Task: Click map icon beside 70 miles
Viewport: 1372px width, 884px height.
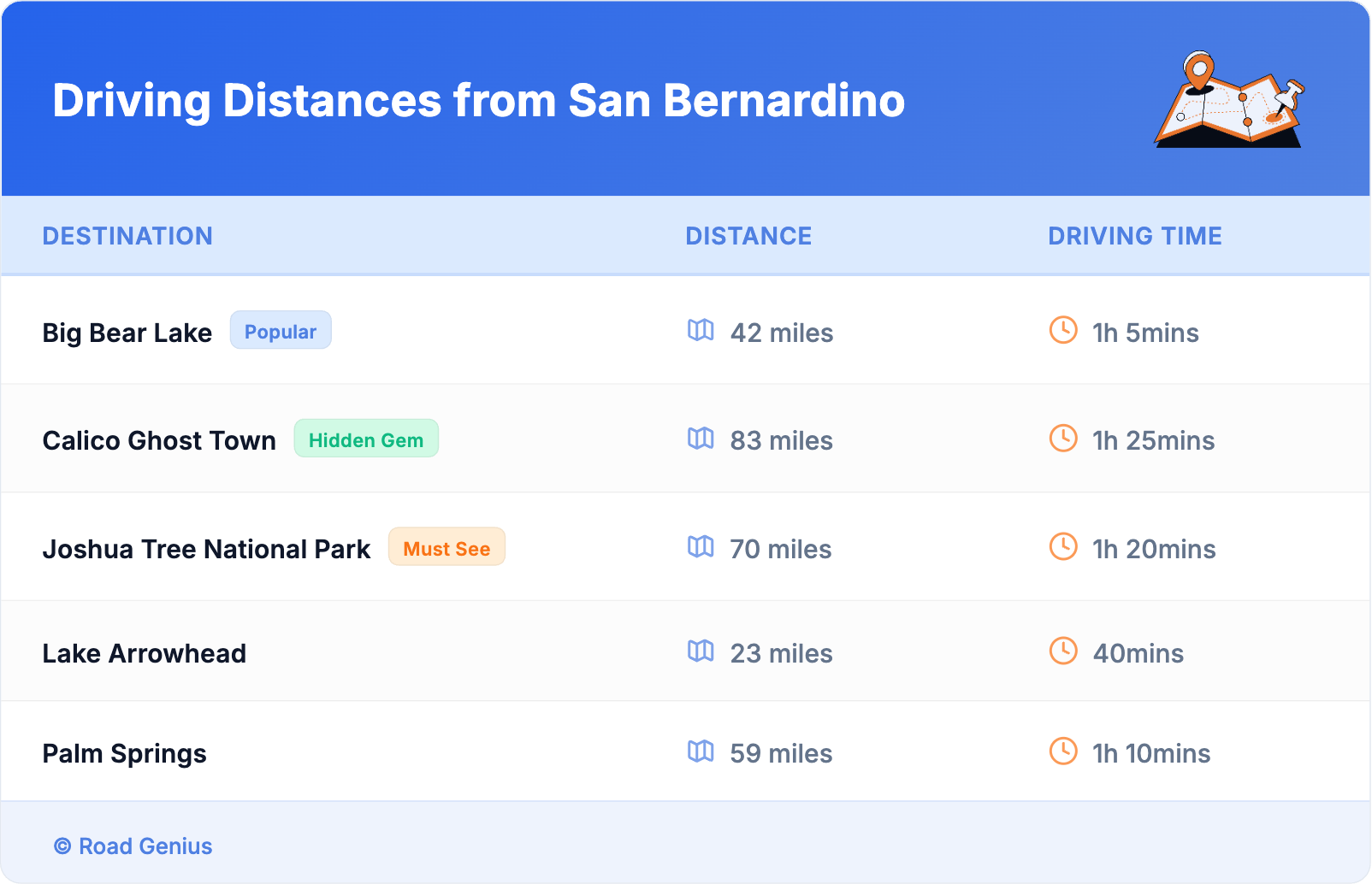Action: click(x=701, y=547)
